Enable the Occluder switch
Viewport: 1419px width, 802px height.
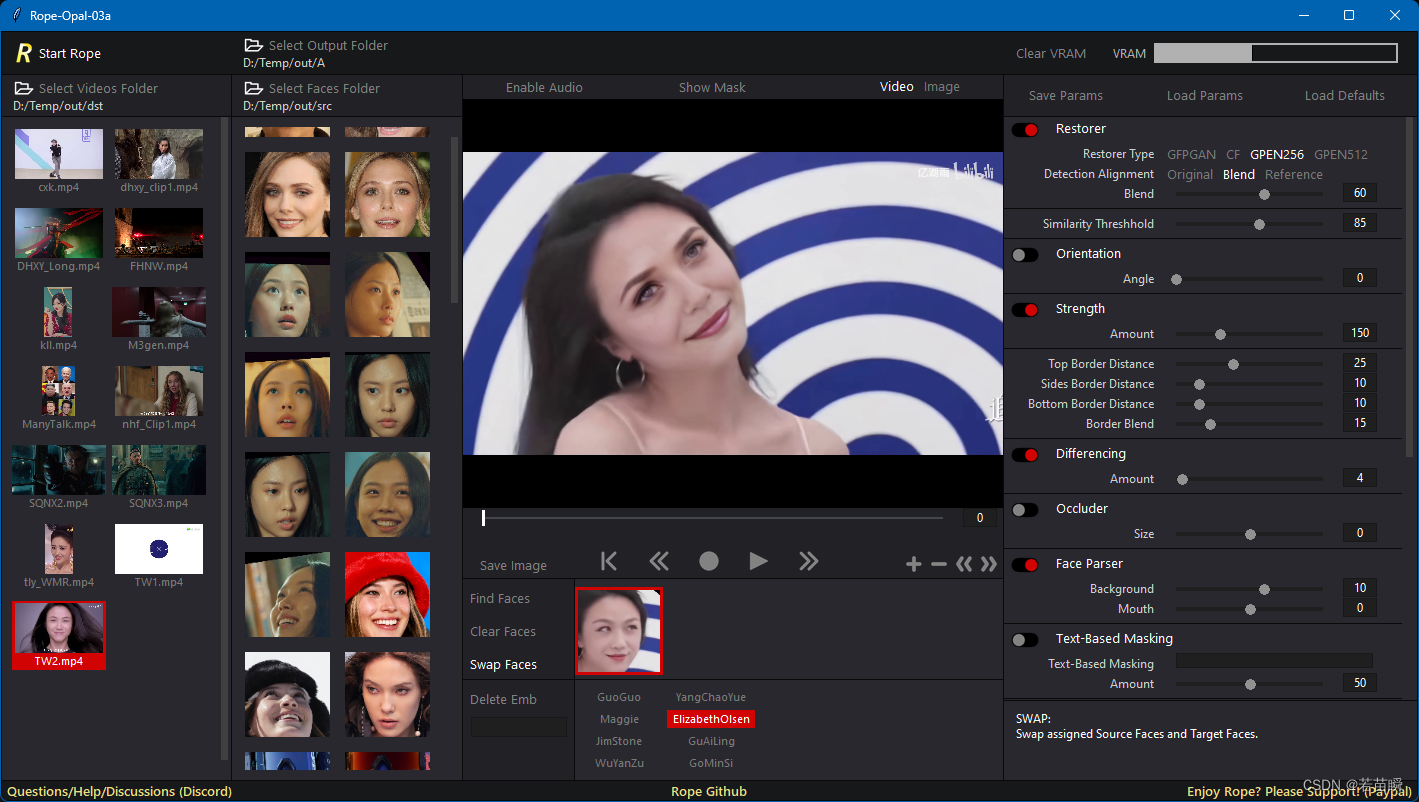[x=1025, y=509]
